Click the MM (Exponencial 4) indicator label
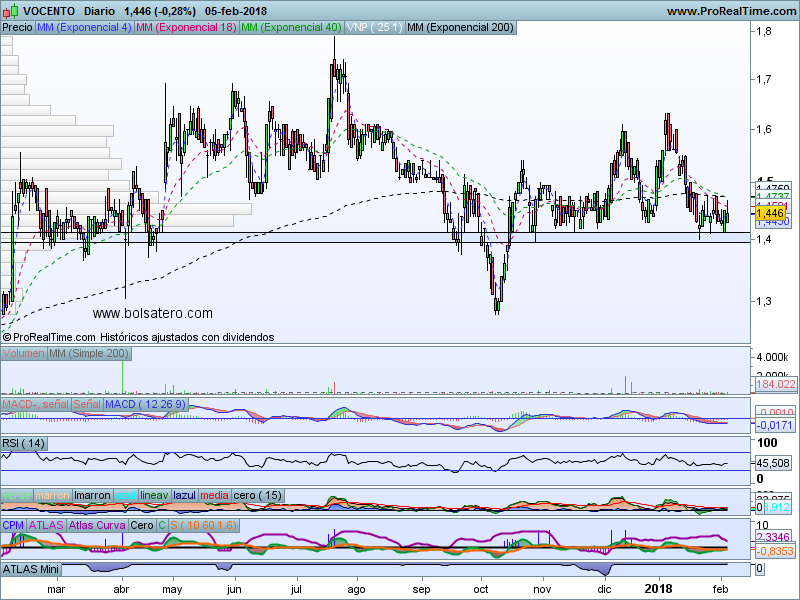Screen dimensions: 800x600 point(83,28)
